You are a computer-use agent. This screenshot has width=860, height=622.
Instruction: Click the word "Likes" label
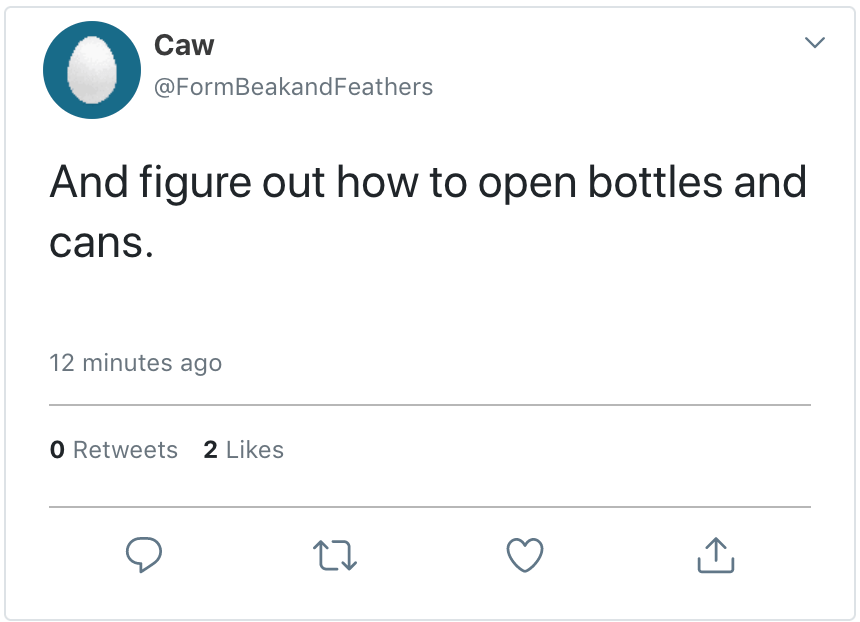pos(255,450)
